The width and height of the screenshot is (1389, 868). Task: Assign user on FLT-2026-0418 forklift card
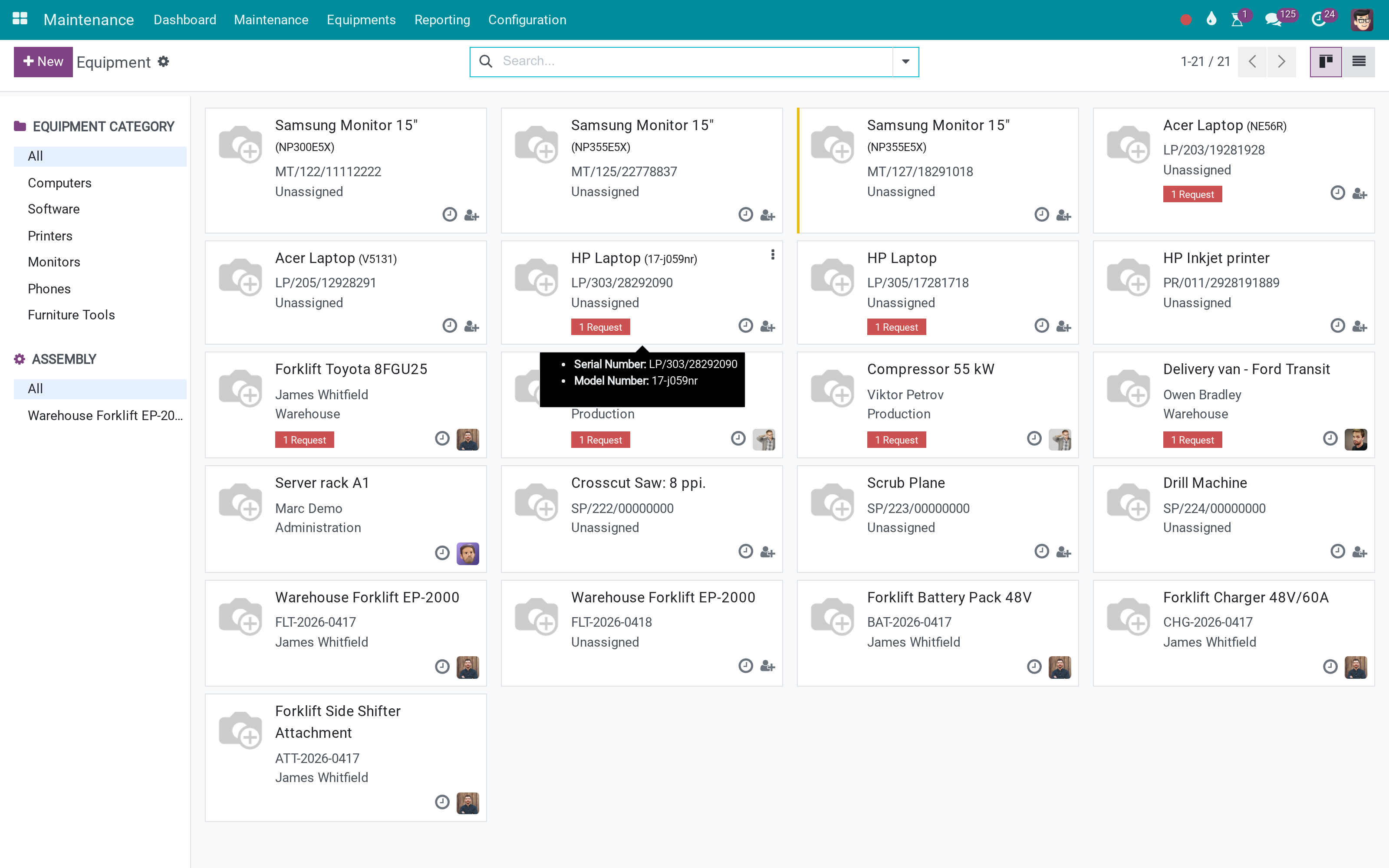click(x=767, y=666)
